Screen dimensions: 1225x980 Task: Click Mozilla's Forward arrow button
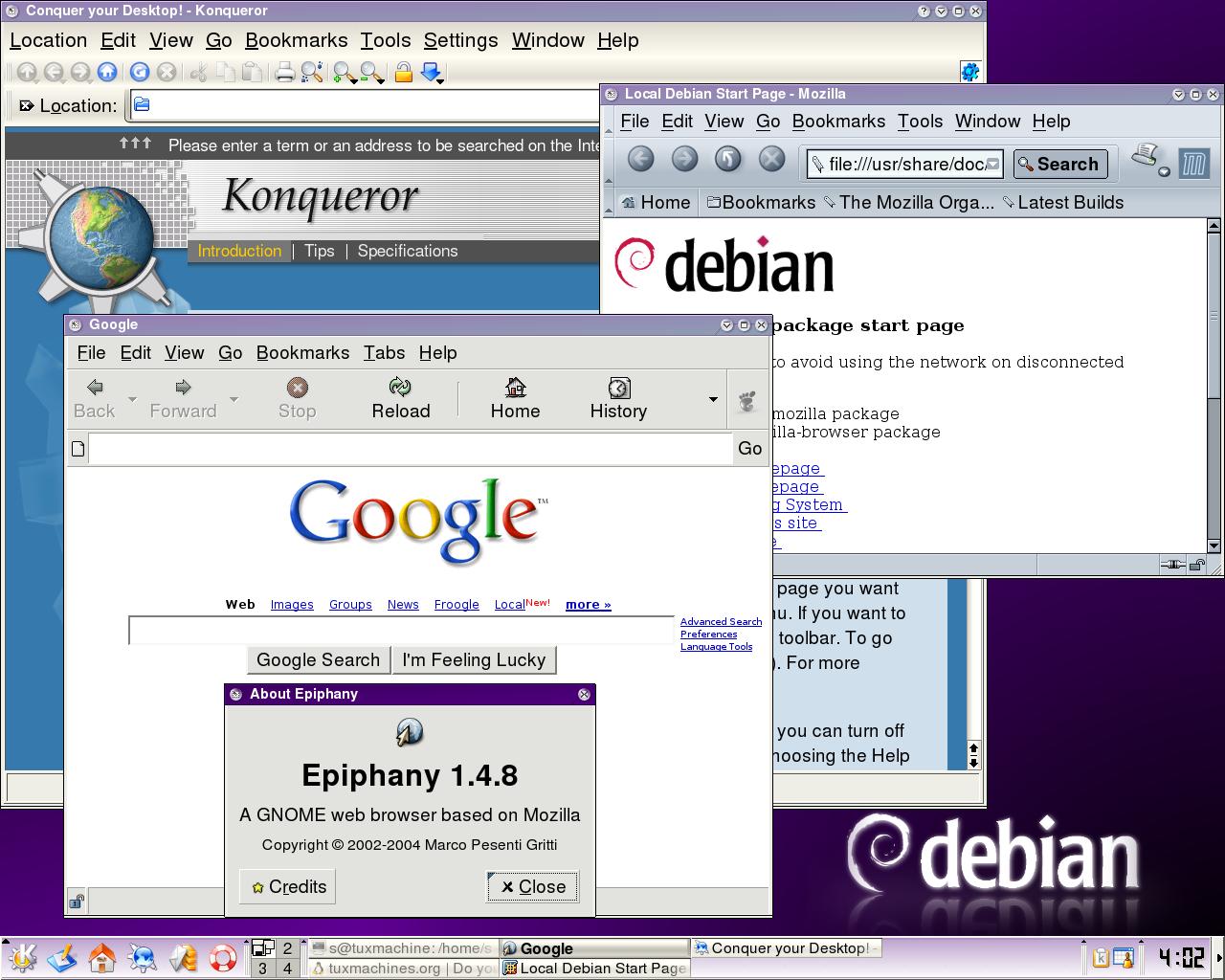pyautogui.click(x=684, y=160)
